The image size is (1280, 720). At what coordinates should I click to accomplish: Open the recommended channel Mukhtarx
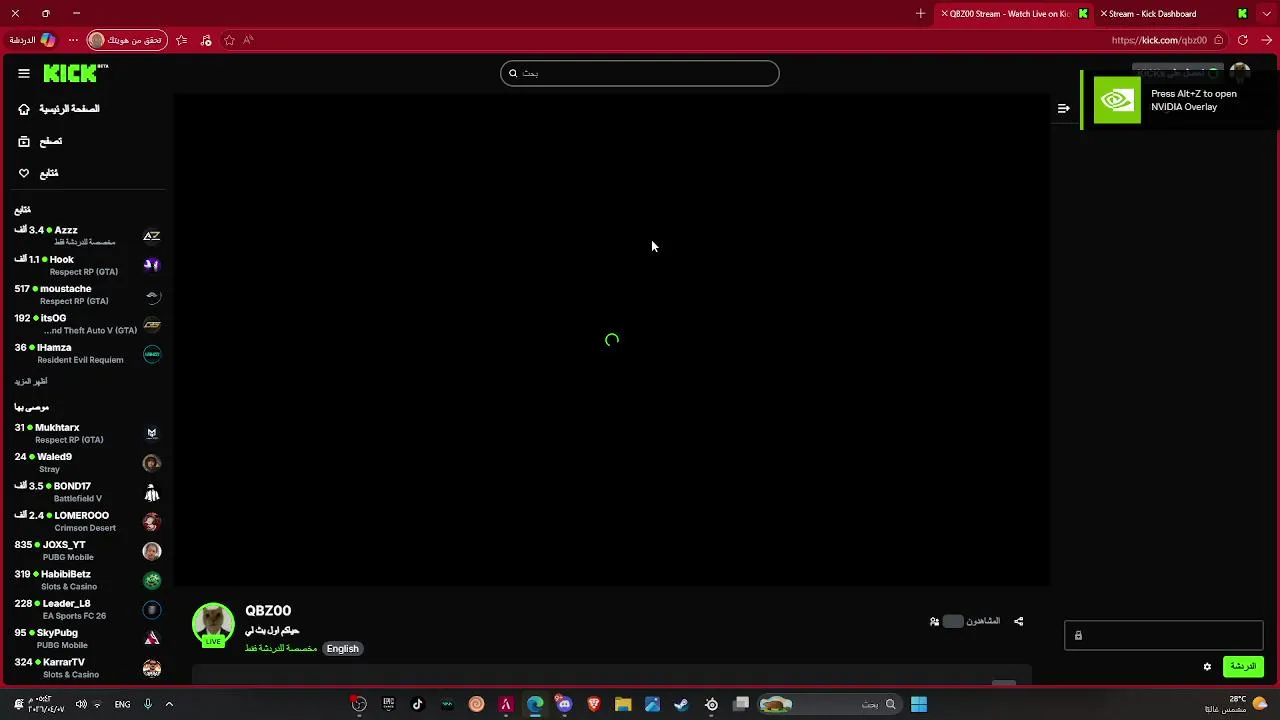[x=88, y=433]
